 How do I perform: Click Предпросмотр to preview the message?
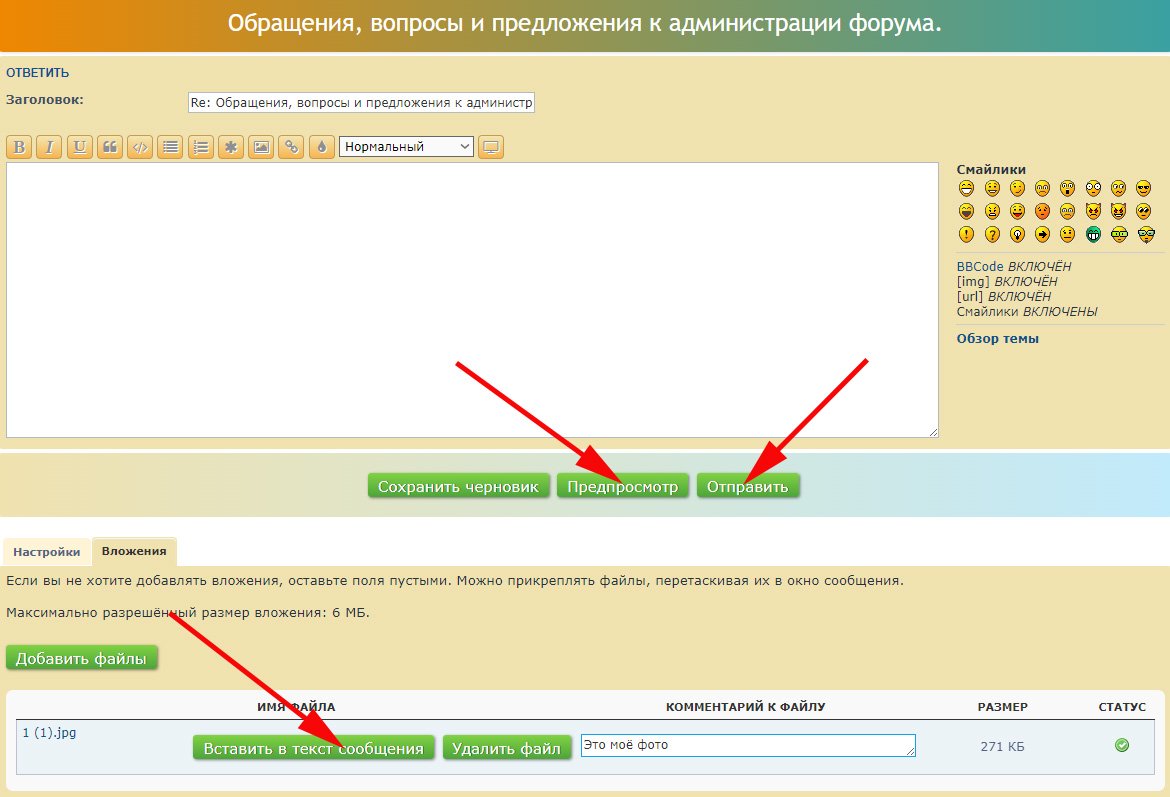[623, 487]
